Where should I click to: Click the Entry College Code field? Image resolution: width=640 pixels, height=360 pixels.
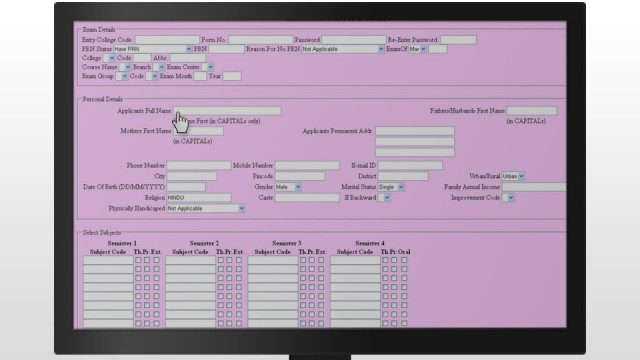[167, 40]
